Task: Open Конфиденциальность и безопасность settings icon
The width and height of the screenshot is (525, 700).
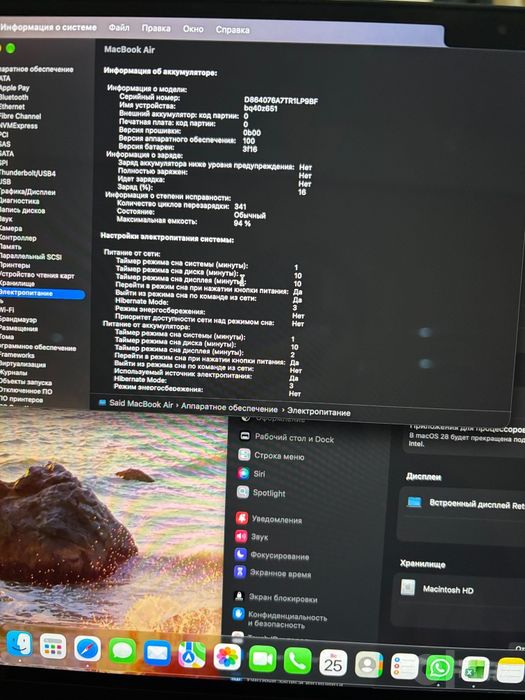Action: tap(238, 614)
